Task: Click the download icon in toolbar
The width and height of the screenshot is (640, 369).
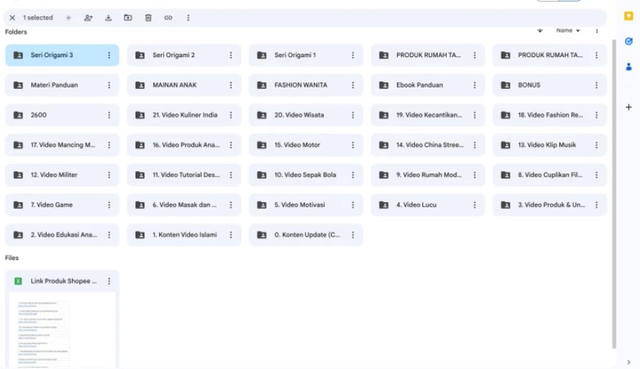Action: point(108,18)
